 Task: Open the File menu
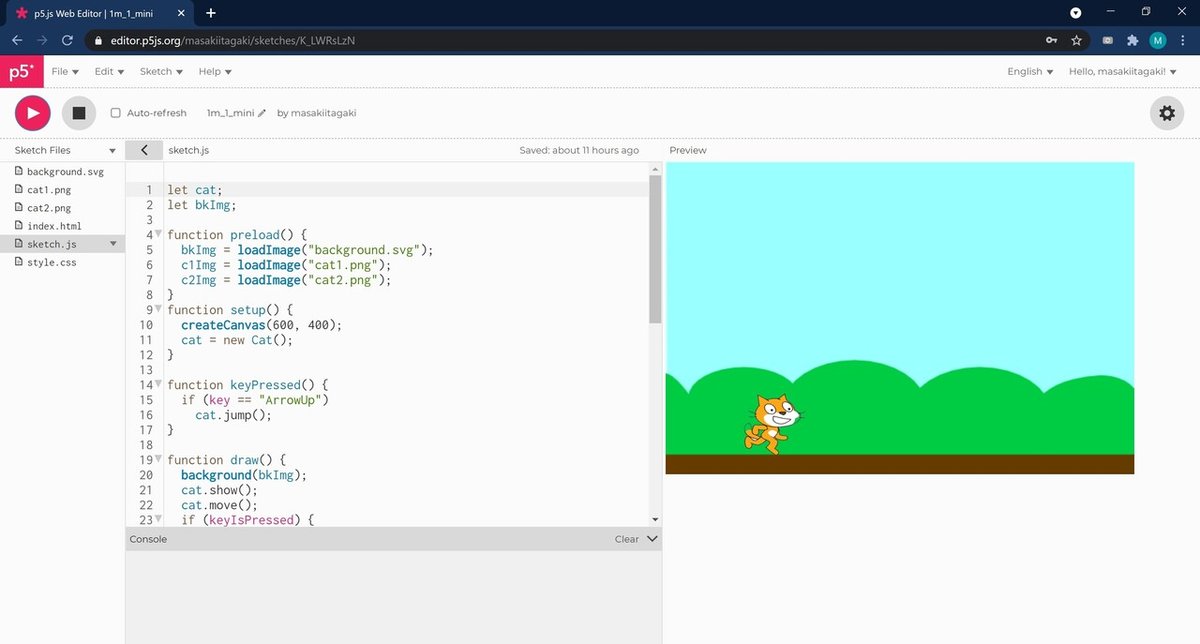(x=65, y=72)
